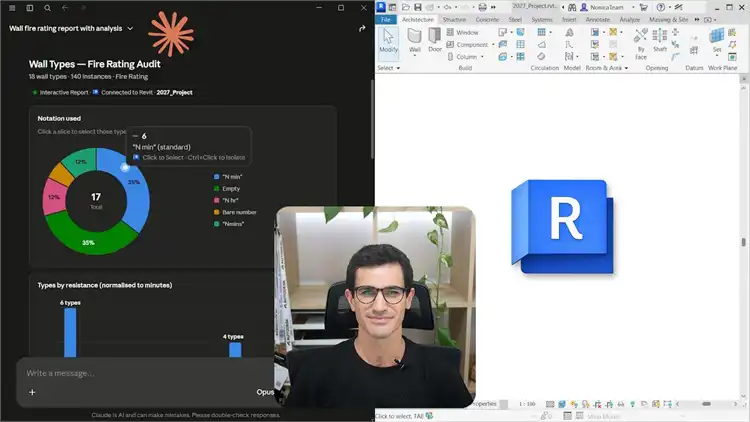Click the '2027_Project' connection label

click(x=175, y=92)
